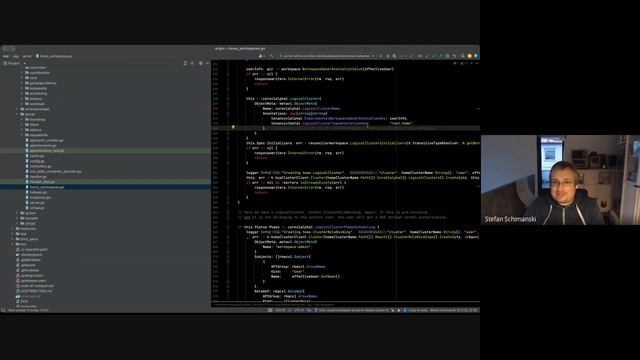
Task: Open CONTRIBUTING.md file
Action: coord(34,291)
